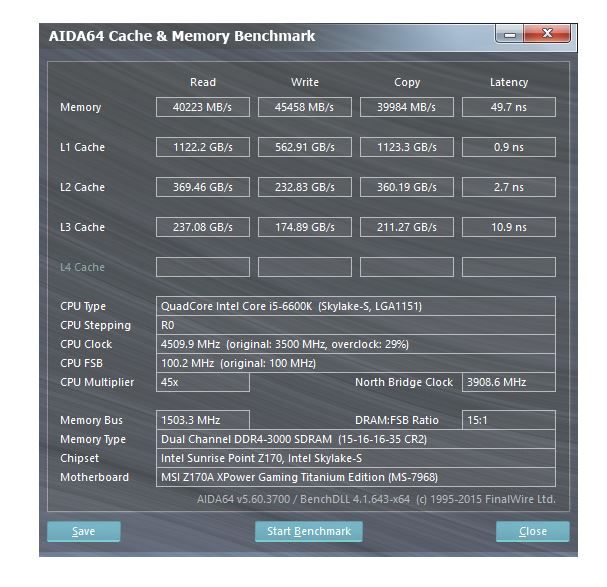607x587 pixels.
Task: Select North Bridge Clock value 3908.6 MHz
Action: click(x=509, y=382)
